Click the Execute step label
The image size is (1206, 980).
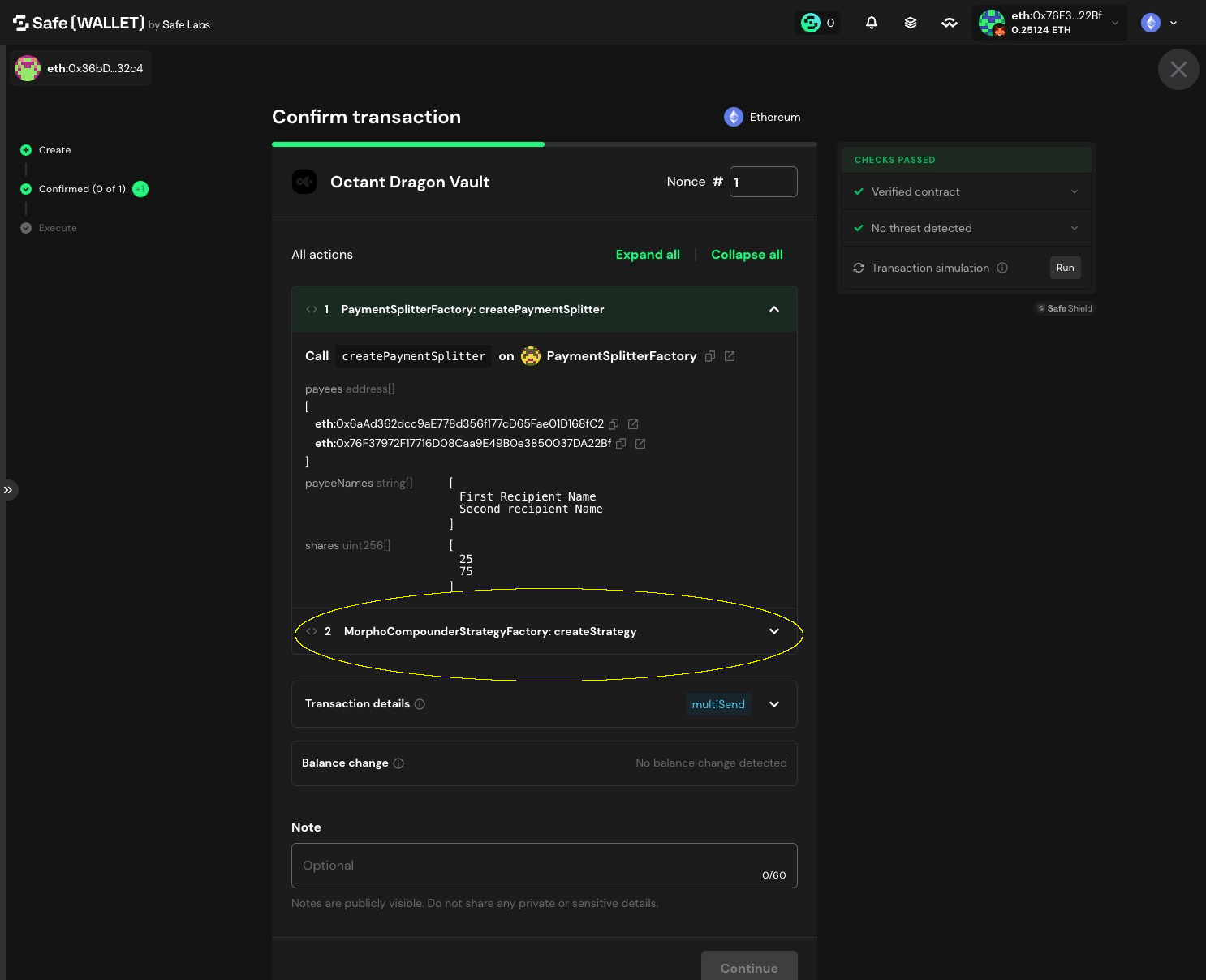[x=58, y=228]
